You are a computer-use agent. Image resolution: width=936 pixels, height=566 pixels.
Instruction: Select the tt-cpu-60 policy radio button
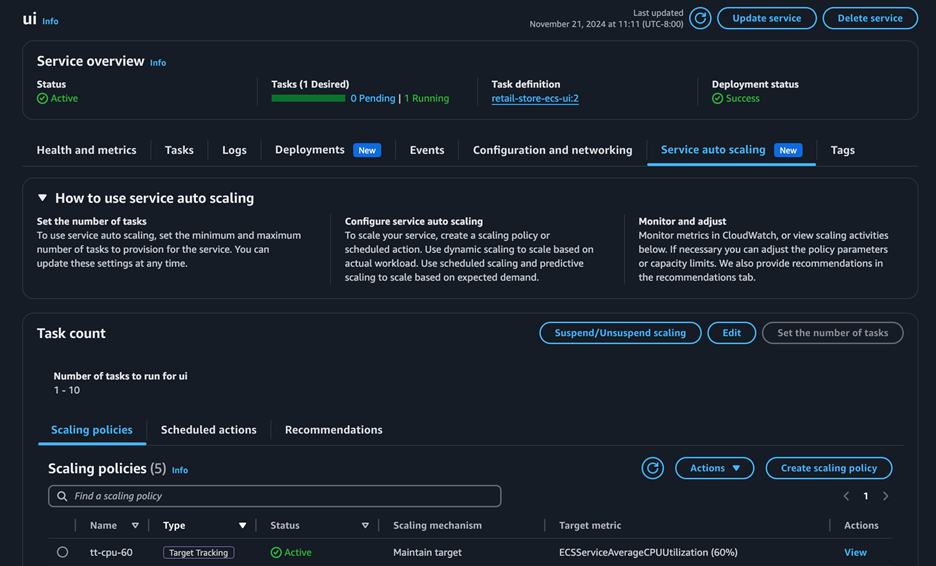62,552
